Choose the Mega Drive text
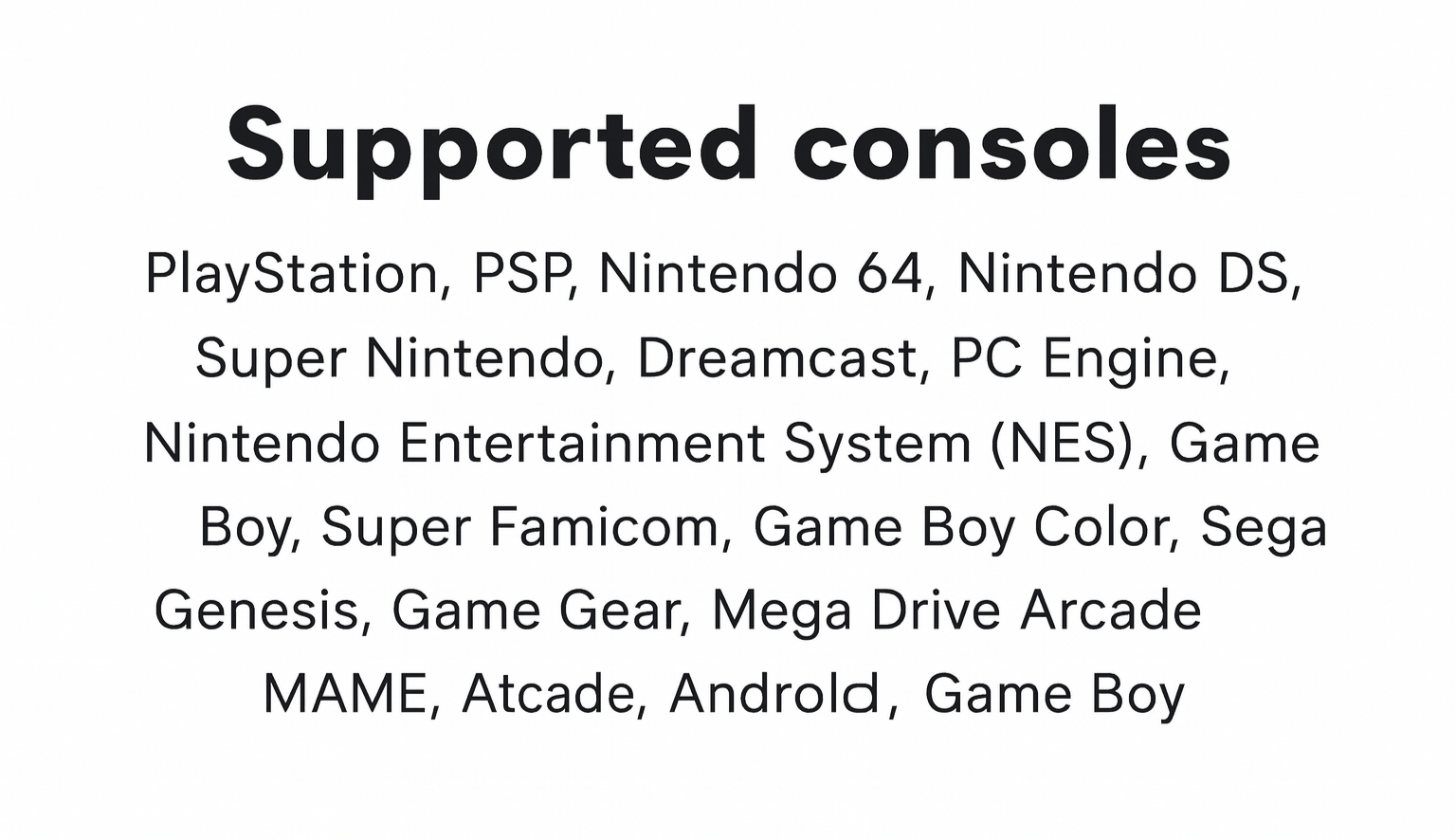 [x=856, y=611]
